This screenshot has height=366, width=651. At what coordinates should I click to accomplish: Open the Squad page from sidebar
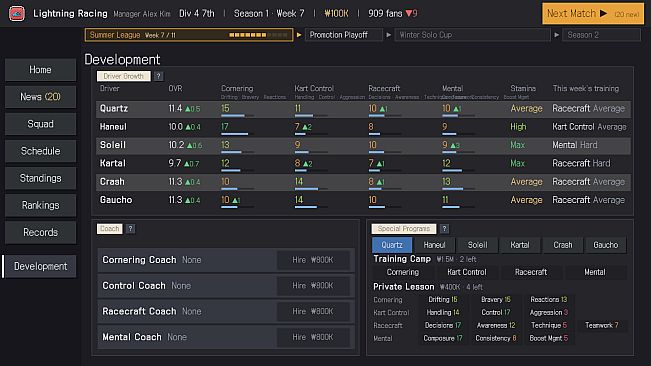[x=40, y=124]
